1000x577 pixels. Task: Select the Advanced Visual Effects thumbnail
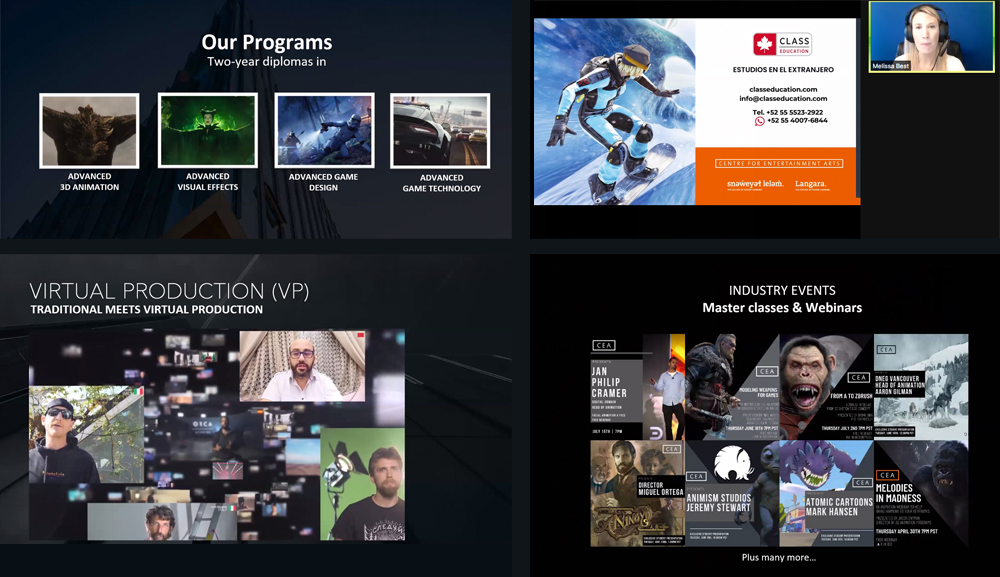click(x=207, y=130)
